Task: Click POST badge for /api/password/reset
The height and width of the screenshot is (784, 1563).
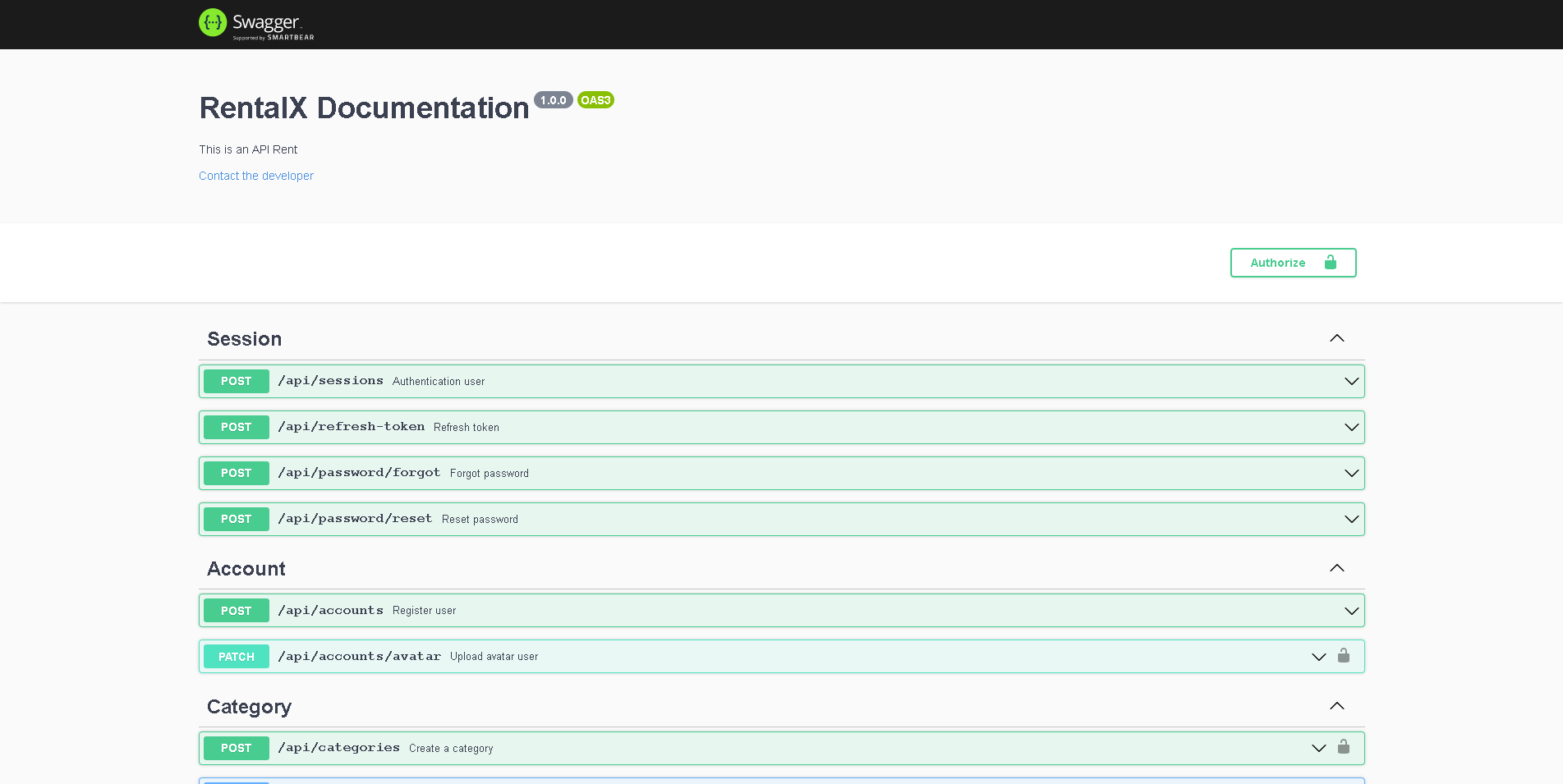Action: (x=236, y=519)
